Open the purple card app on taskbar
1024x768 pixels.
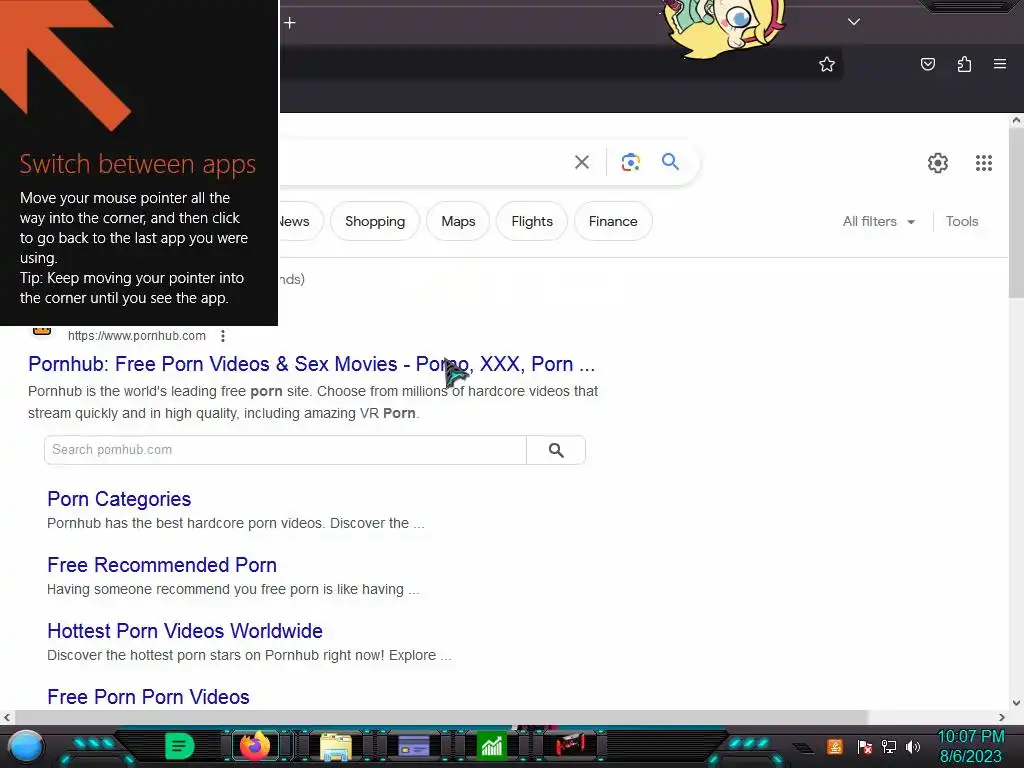[x=413, y=746]
